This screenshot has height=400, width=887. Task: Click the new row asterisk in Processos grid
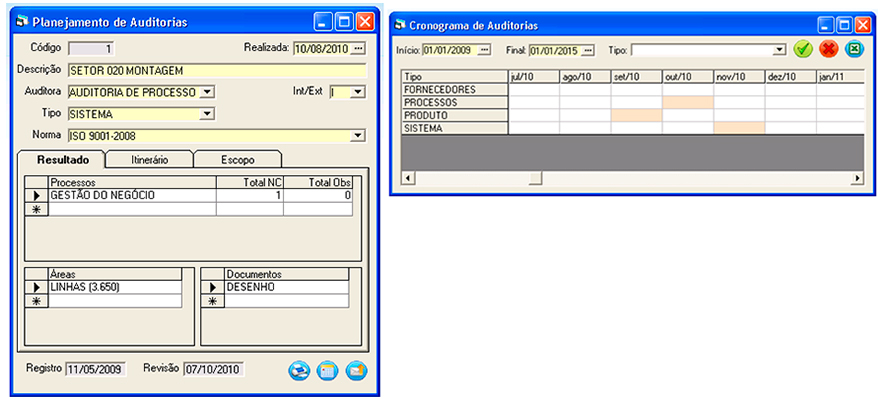coord(37,209)
